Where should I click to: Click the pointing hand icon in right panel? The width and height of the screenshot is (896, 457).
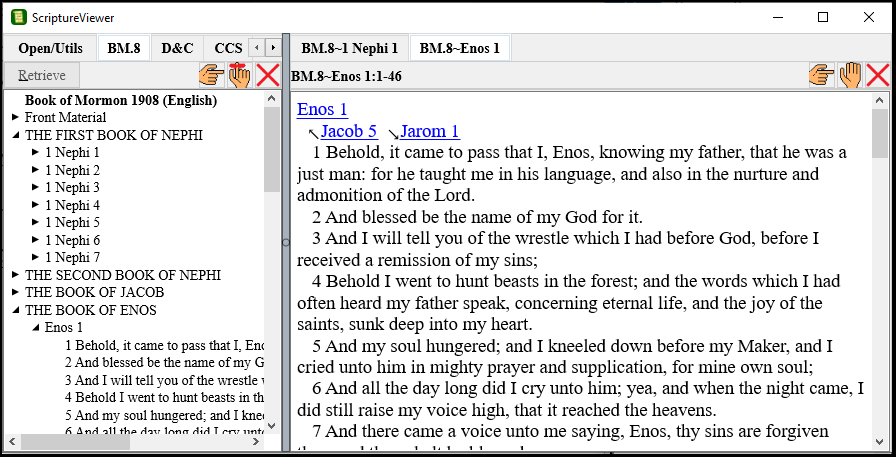point(821,75)
